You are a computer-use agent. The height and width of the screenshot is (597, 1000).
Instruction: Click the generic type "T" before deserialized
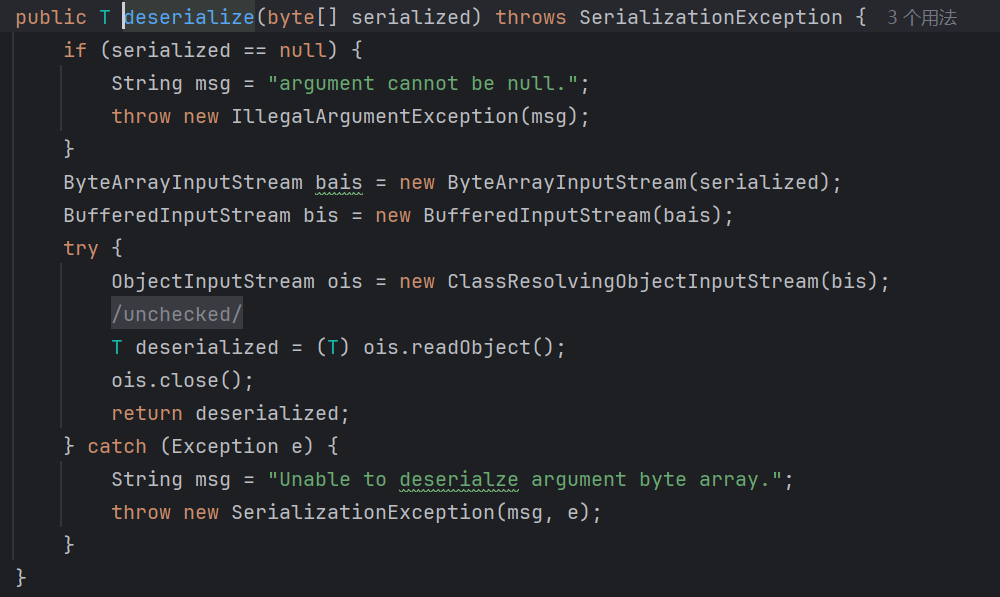[x=117, y=347]
